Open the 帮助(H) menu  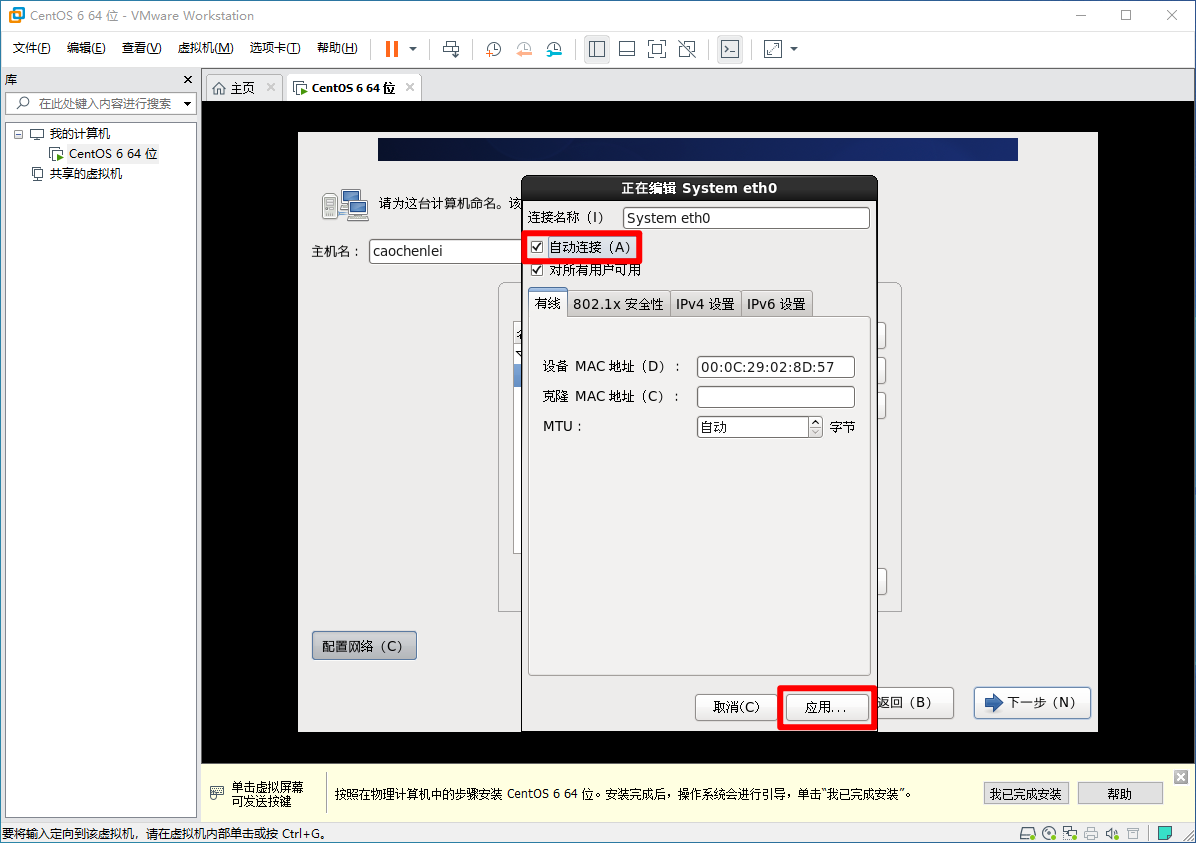[337, 48]
